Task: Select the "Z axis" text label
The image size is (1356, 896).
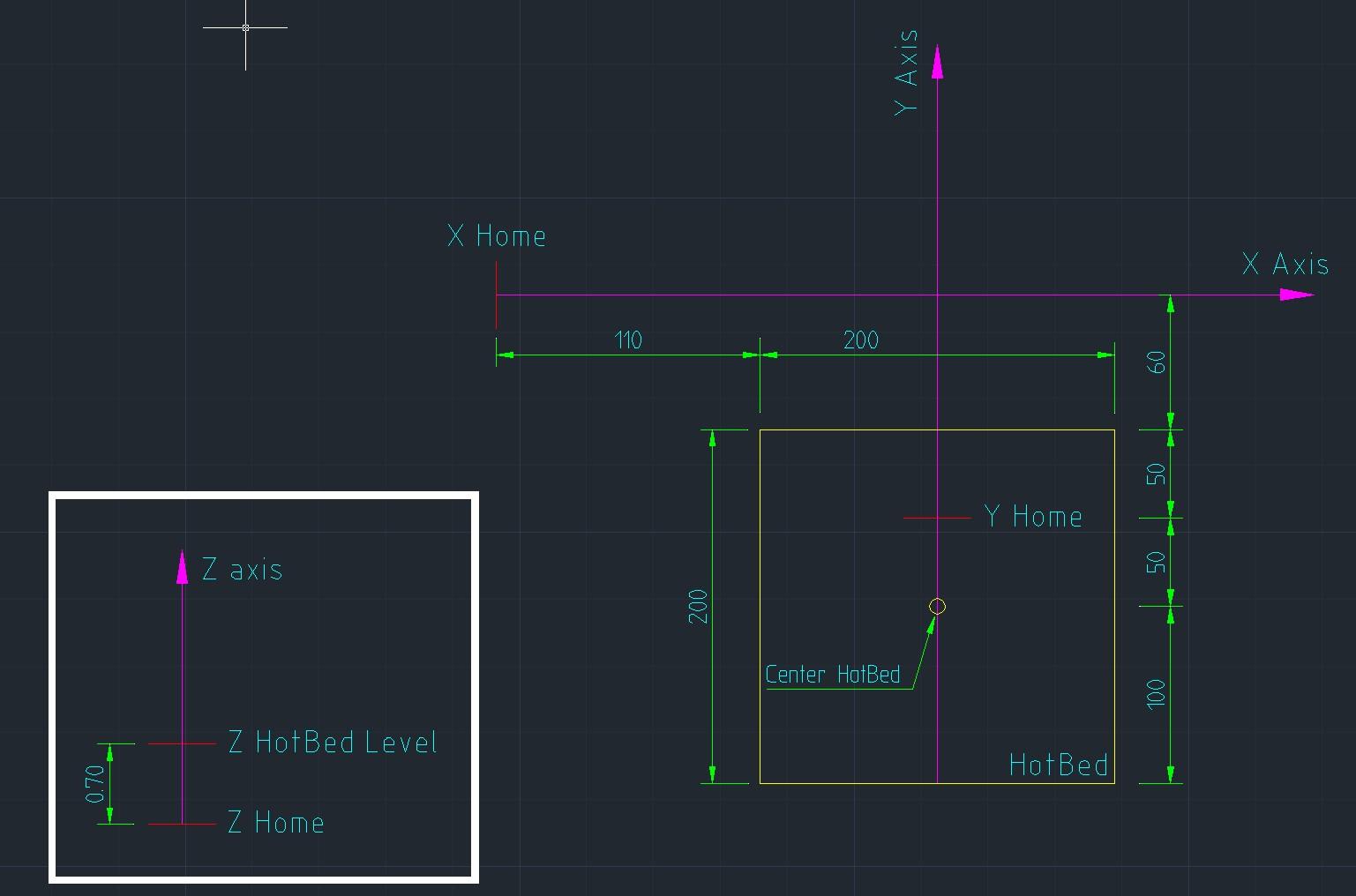Action: pyautogui.click(x=243, y=570)
